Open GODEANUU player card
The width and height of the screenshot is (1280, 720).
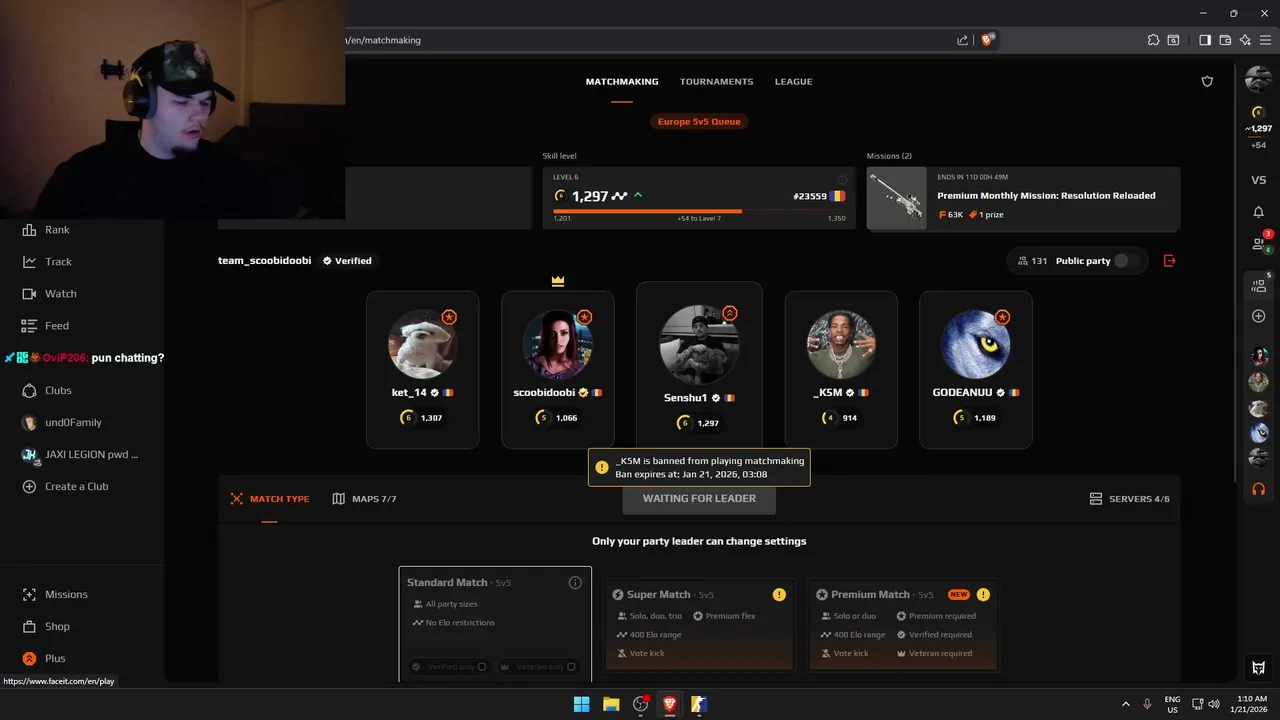pos(976,369)
